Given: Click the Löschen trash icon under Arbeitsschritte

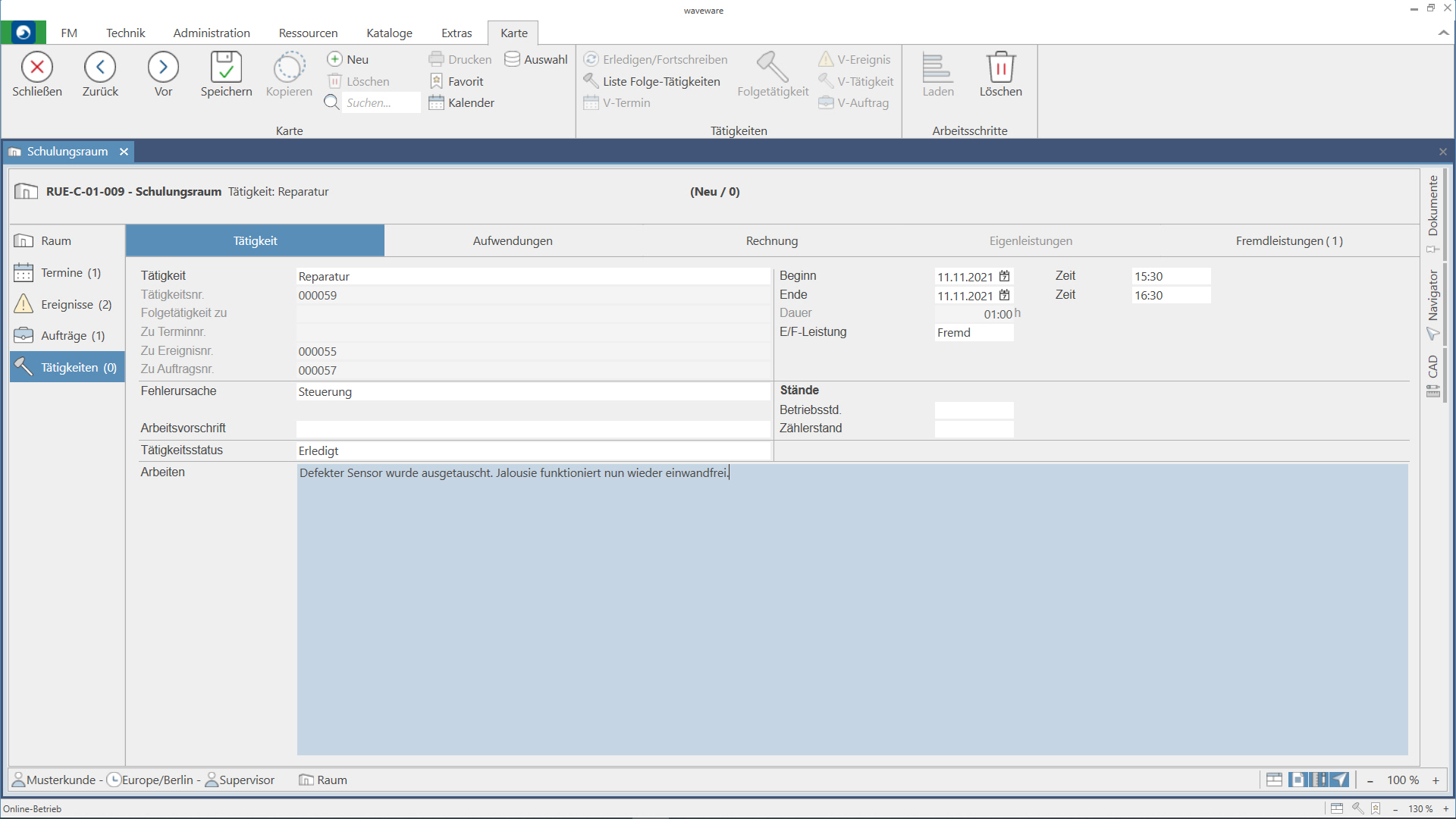Looking at the screenshot, I should point(1000,67).
